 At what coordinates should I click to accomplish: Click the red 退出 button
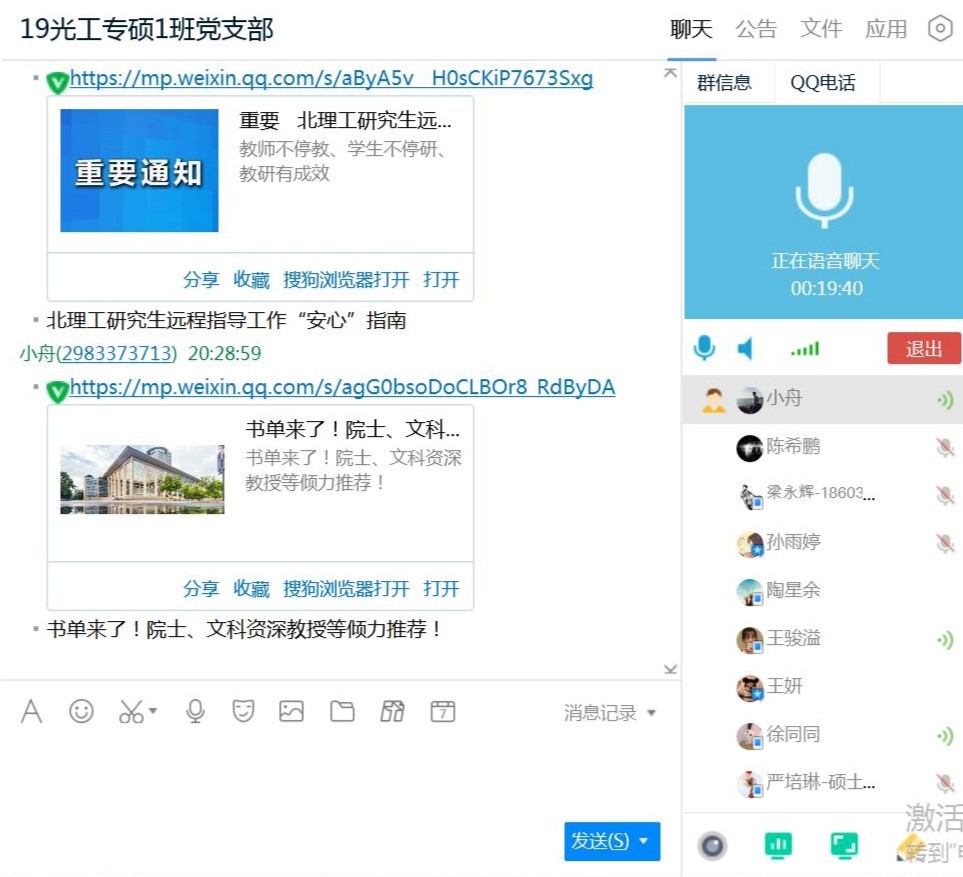click(x=923, y=349)
